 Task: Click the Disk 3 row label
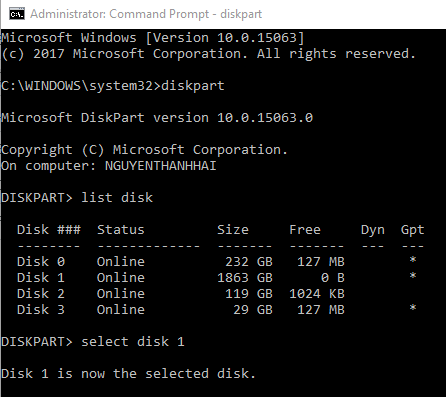pos(41,310)
